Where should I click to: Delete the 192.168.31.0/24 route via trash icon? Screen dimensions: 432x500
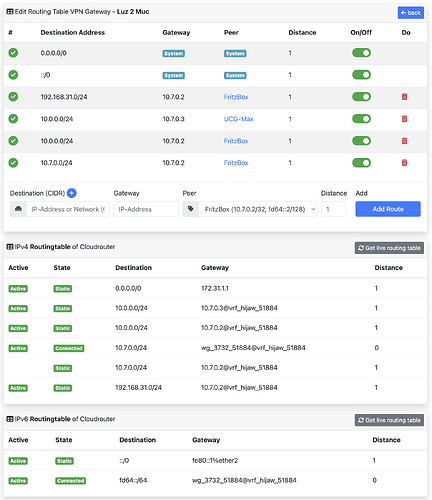[404, 97]
